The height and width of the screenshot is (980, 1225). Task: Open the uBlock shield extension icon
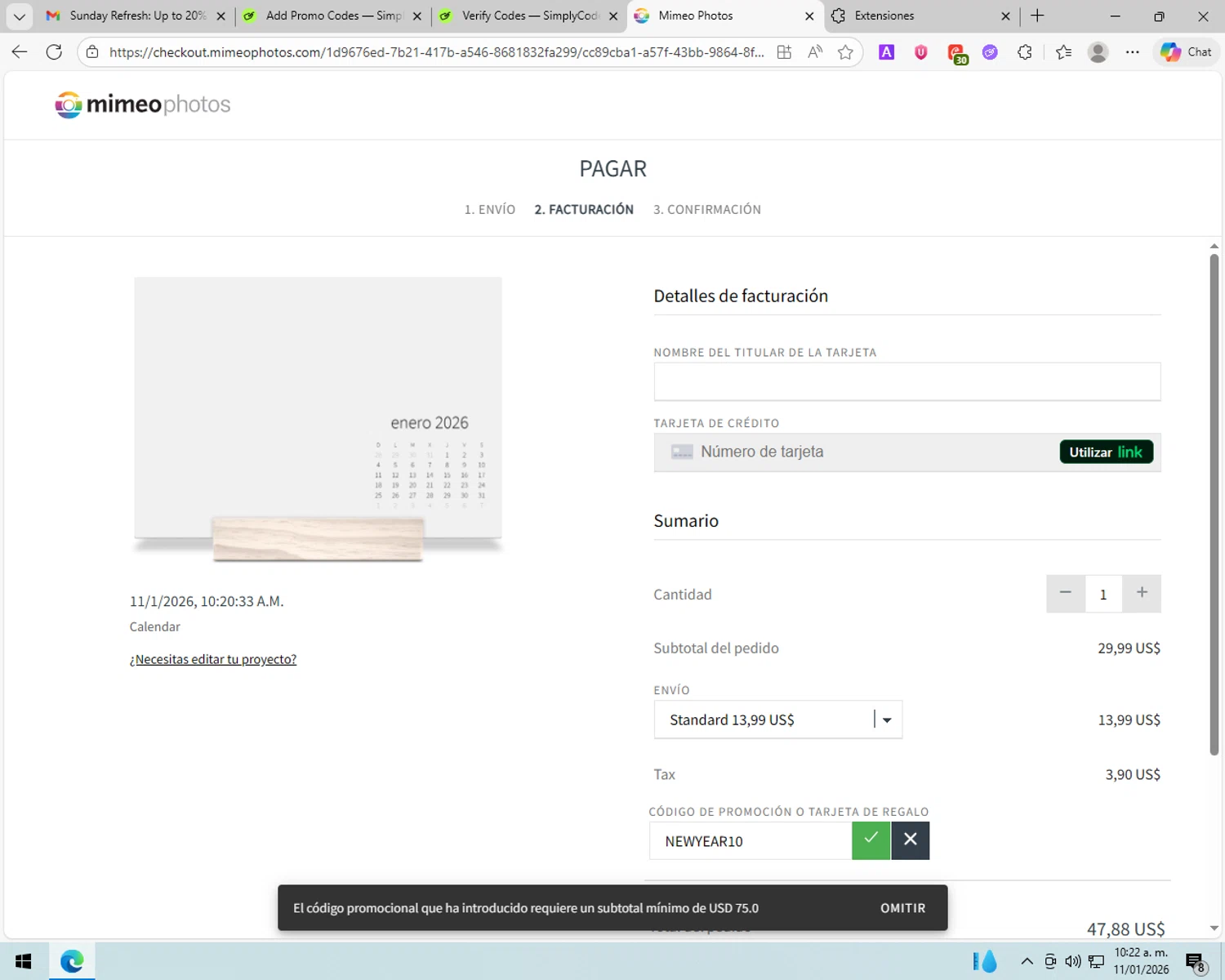tap(921, 52)
